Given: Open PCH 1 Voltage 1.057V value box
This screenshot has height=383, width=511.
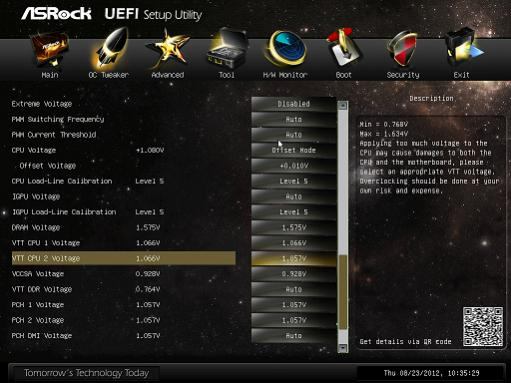Looking at the screenshot, I should [x=294, y=305].
